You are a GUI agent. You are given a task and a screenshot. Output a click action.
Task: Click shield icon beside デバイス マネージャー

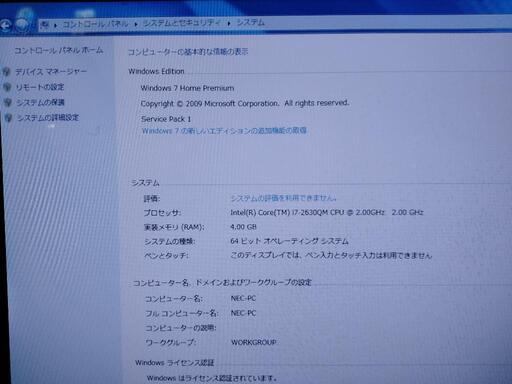[x=6, y=72]
